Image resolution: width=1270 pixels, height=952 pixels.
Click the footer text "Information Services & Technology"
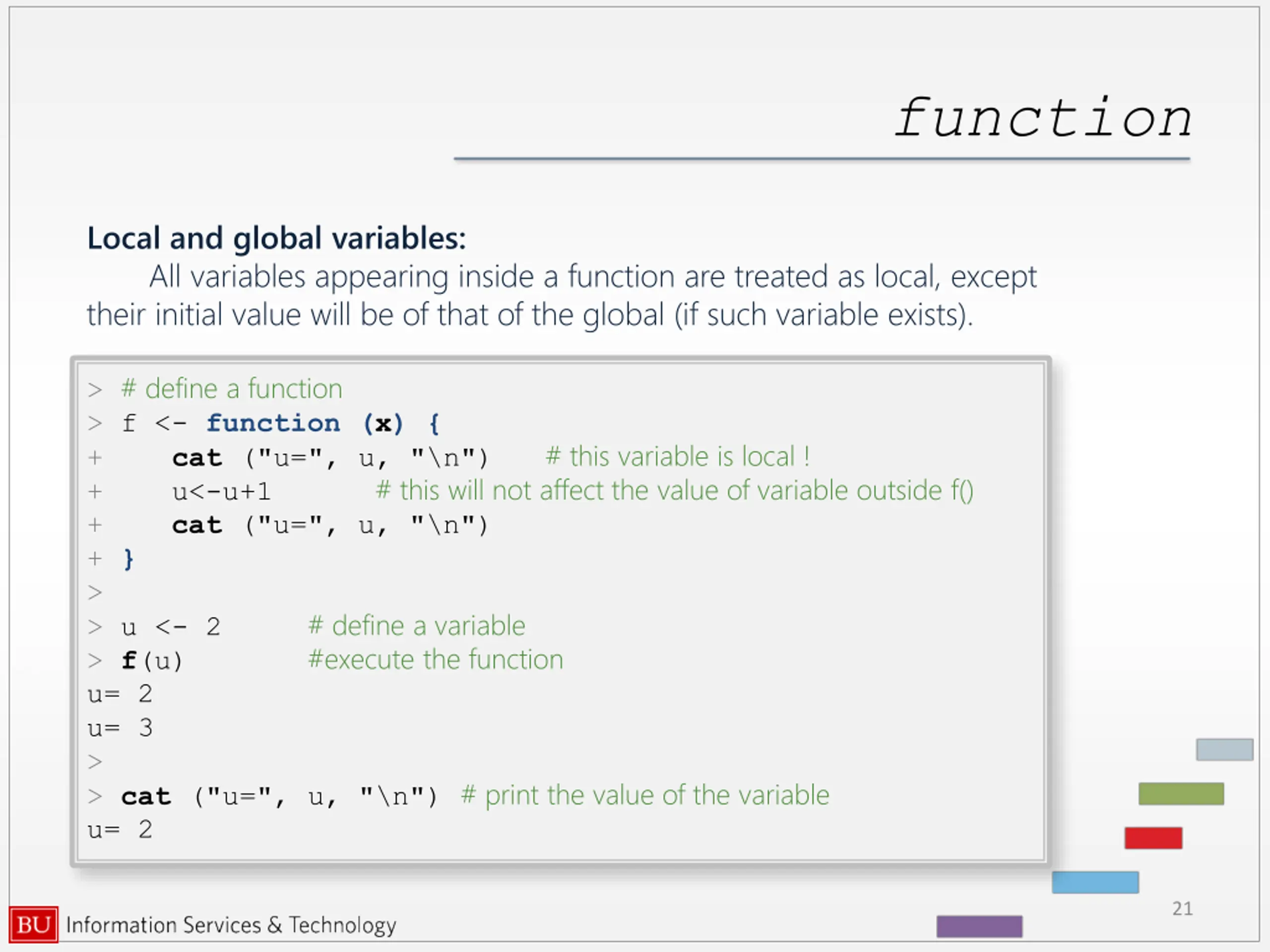[x=231, y=925]
